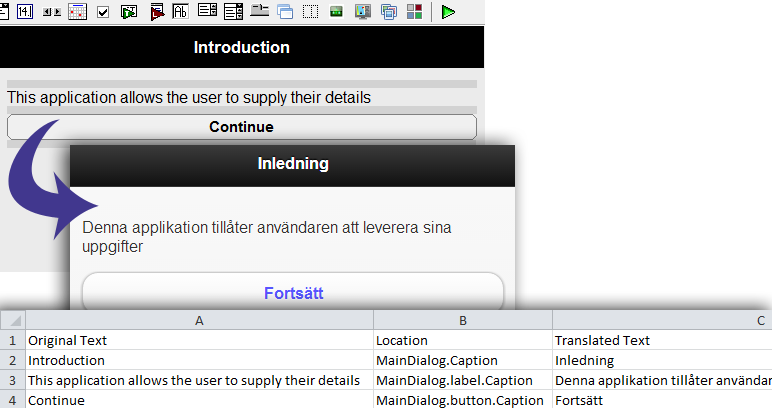Select the dotted rectangle frame tool
Viewport: 772px width, 408px height.
(310, 12)
